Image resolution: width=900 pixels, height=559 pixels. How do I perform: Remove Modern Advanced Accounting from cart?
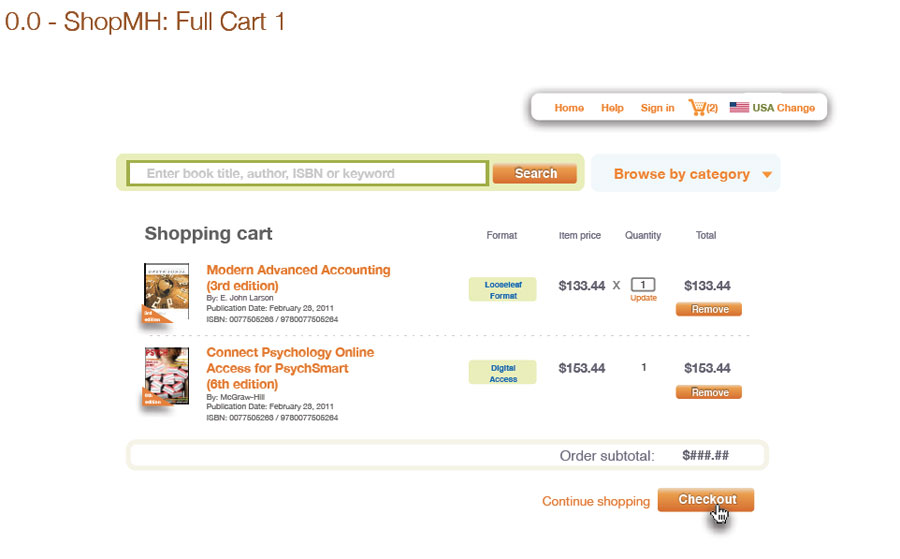click(x=709, y=310)
